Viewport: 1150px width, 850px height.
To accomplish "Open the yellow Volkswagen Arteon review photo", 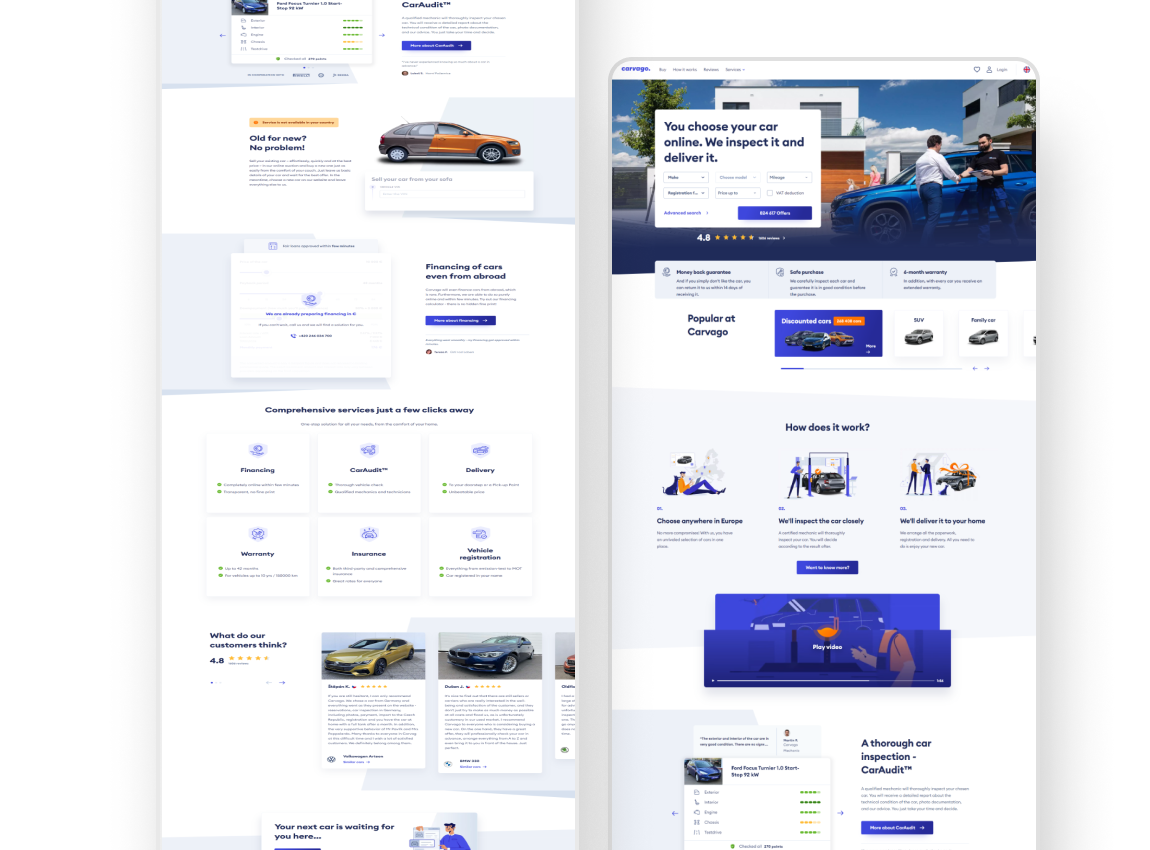I will (x=373, y=656).
